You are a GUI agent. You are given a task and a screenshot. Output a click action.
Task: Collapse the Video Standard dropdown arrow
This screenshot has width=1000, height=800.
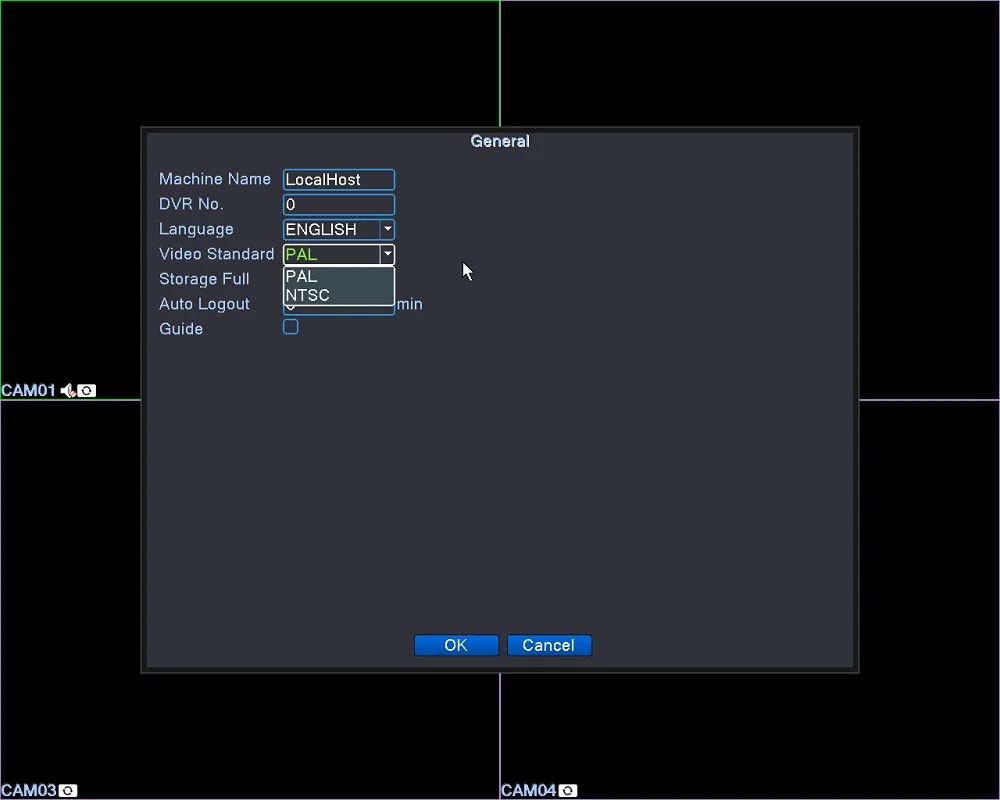tap(387, 254)
